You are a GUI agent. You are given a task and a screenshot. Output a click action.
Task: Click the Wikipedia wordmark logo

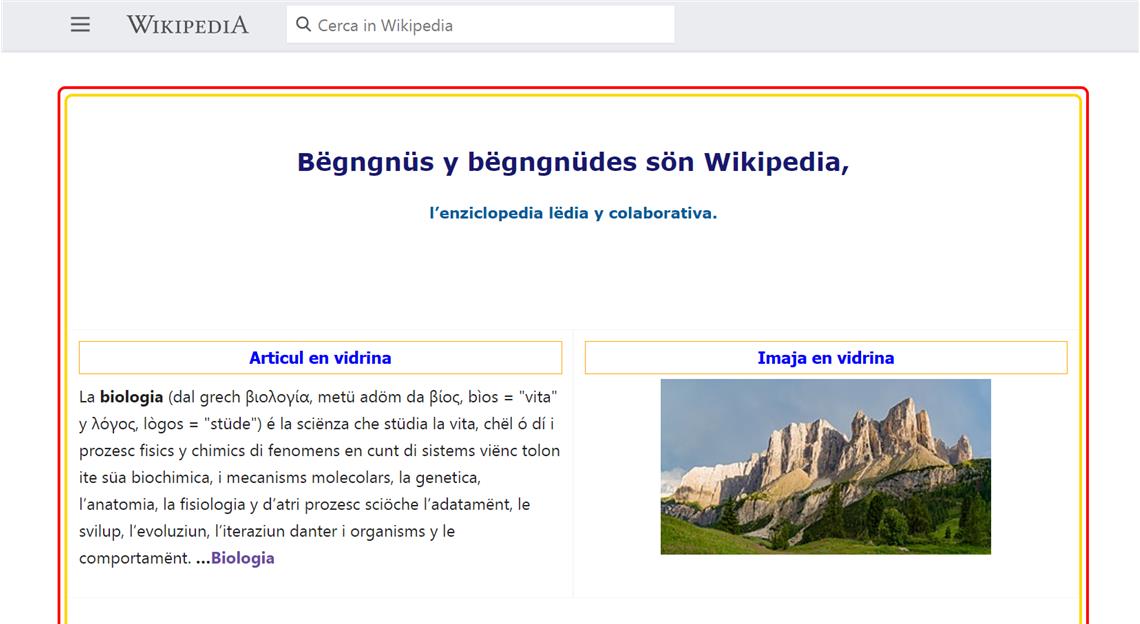point(187,25)
